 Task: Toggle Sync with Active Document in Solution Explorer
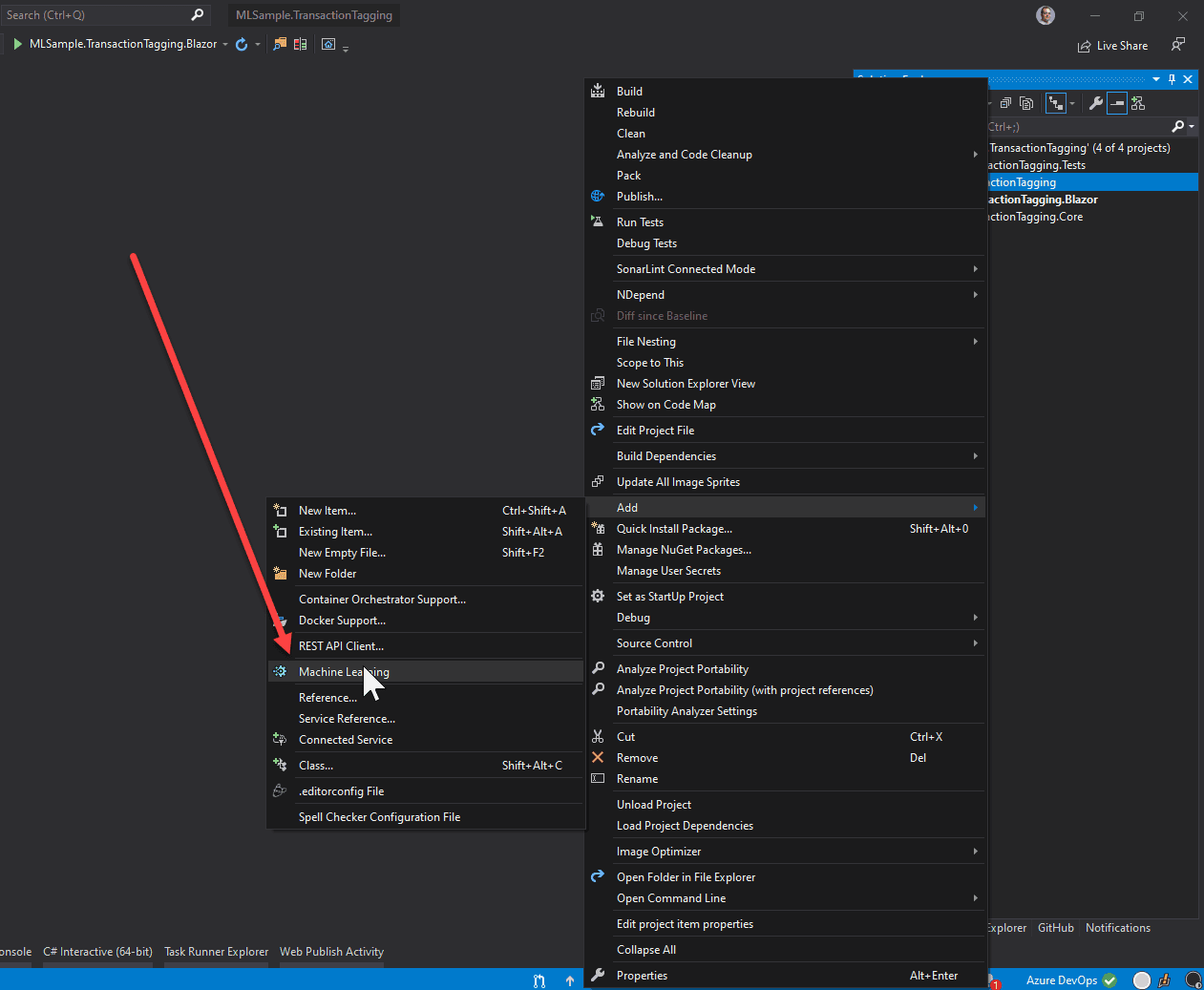click(x=1056, y=103)
